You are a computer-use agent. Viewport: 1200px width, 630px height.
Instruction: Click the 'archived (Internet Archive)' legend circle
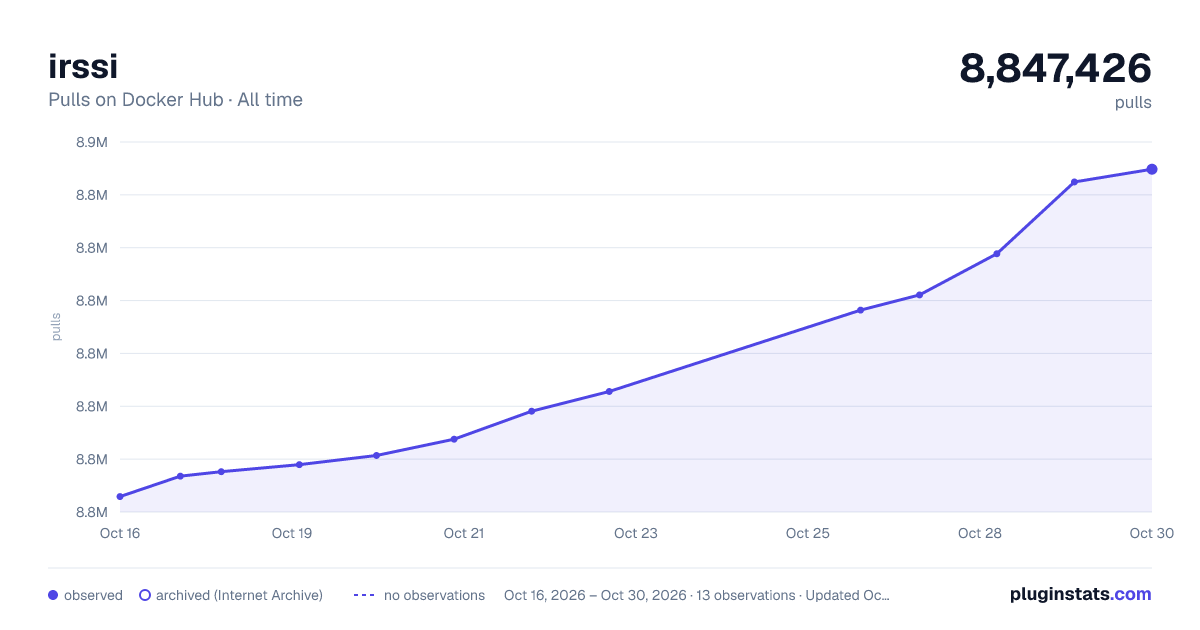point(145,595)
